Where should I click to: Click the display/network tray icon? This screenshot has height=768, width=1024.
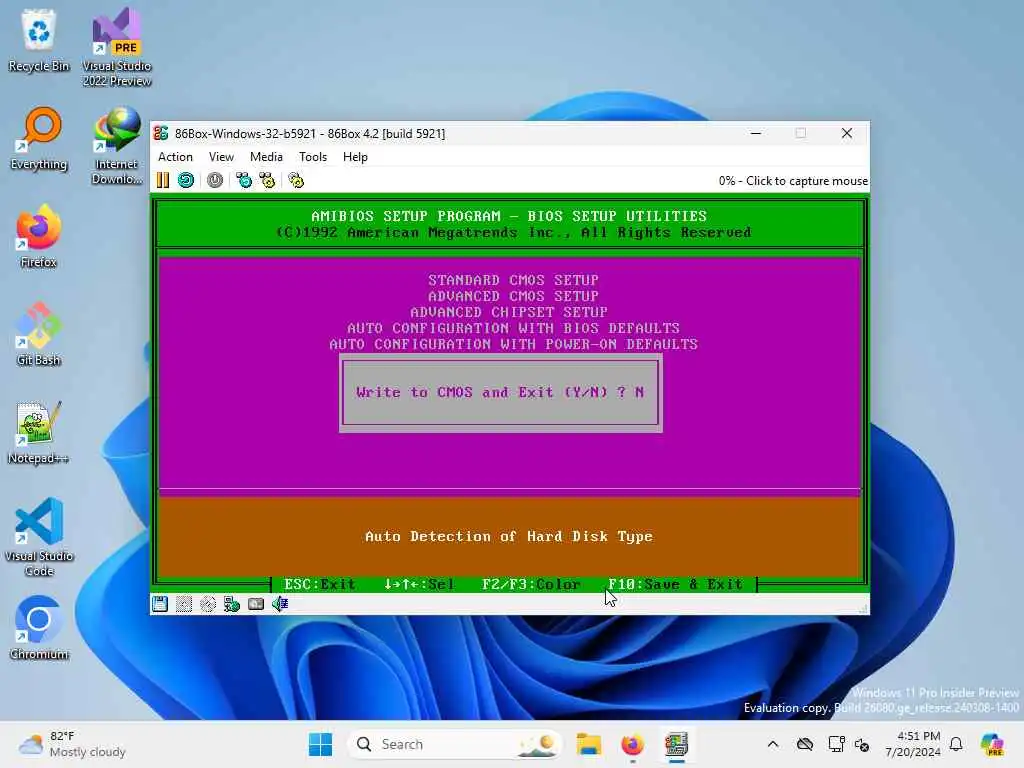coord(836,744)
